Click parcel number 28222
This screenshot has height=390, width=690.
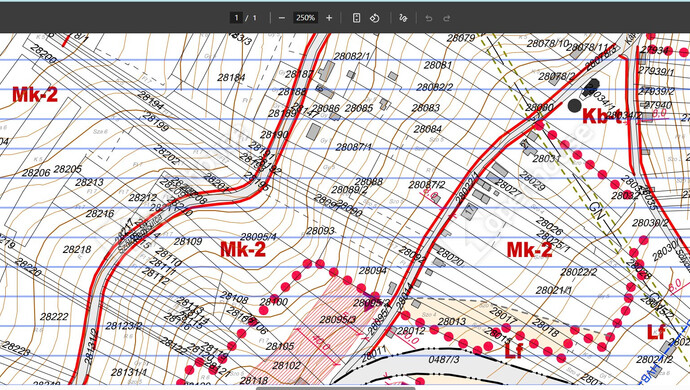click(54, 316)
